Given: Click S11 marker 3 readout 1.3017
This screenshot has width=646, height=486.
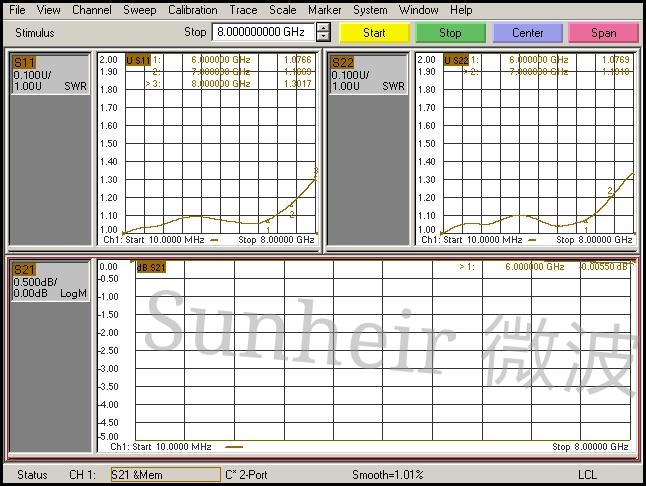Looking at the screenshot, I should click(297, 84).
